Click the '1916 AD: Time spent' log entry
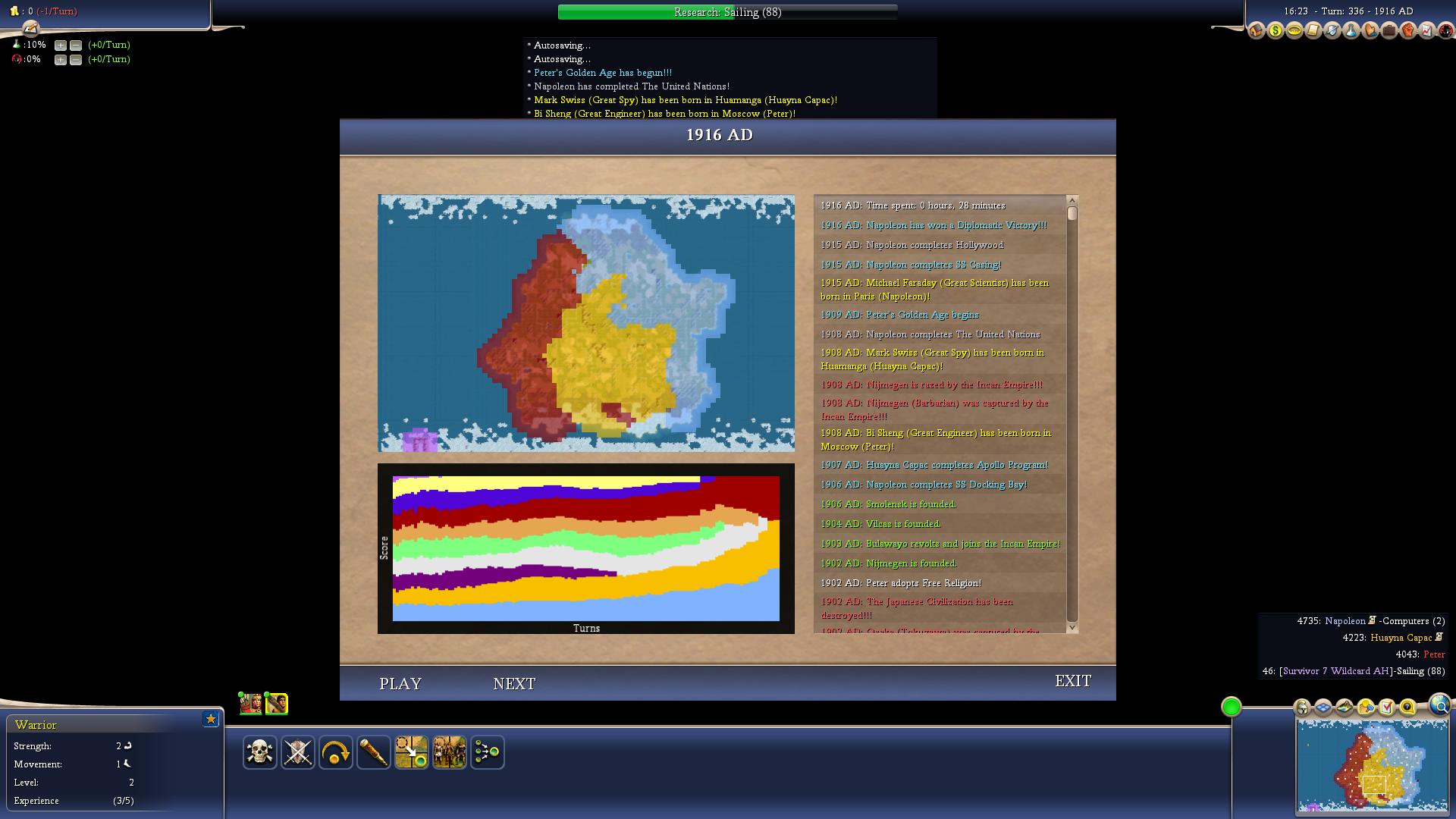This screenshot has width=1456, height=819. pyautogui.click(x=913, y=206)
